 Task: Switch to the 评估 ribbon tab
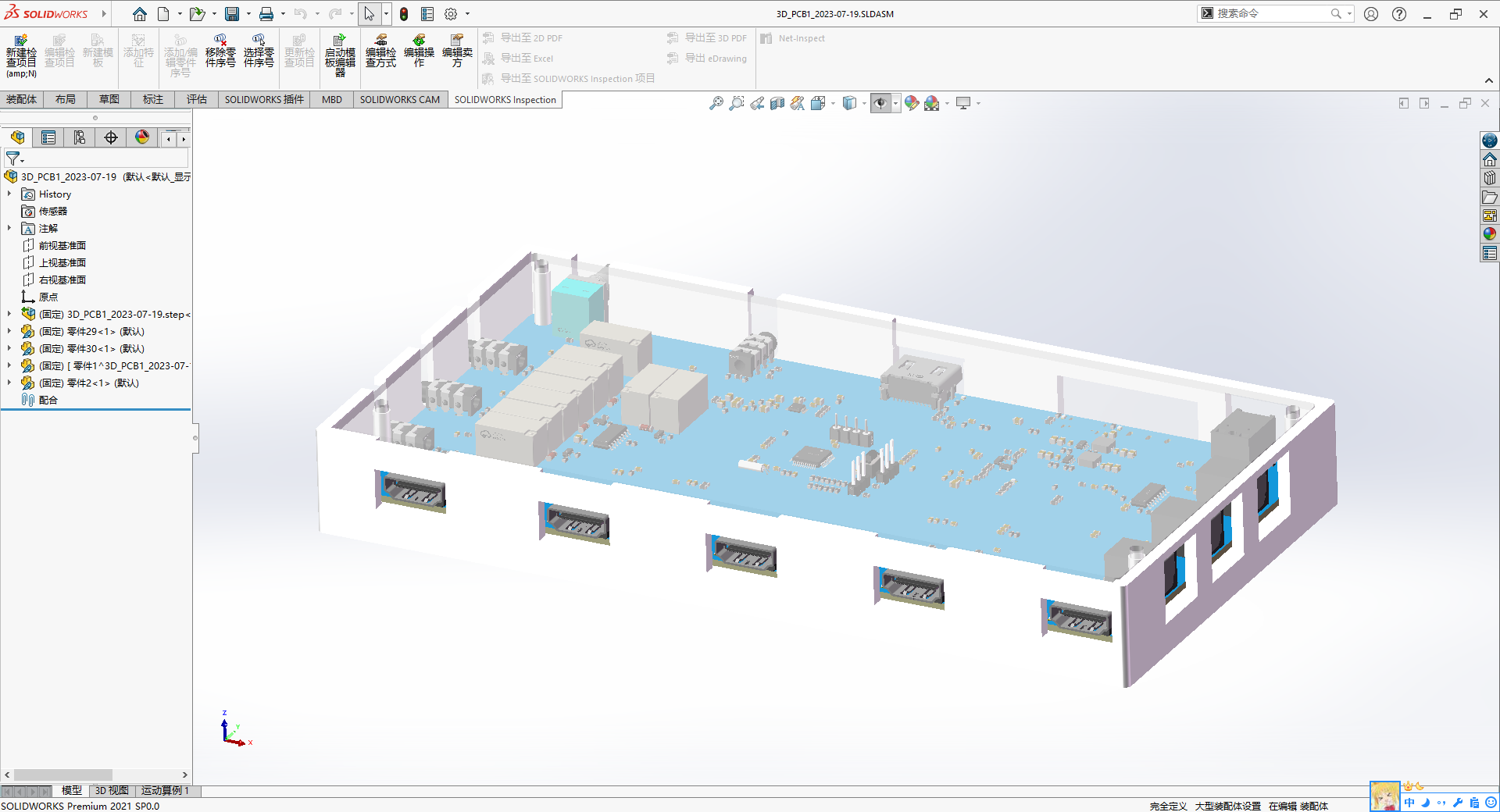pyautogui.click(x=197, y=99)
